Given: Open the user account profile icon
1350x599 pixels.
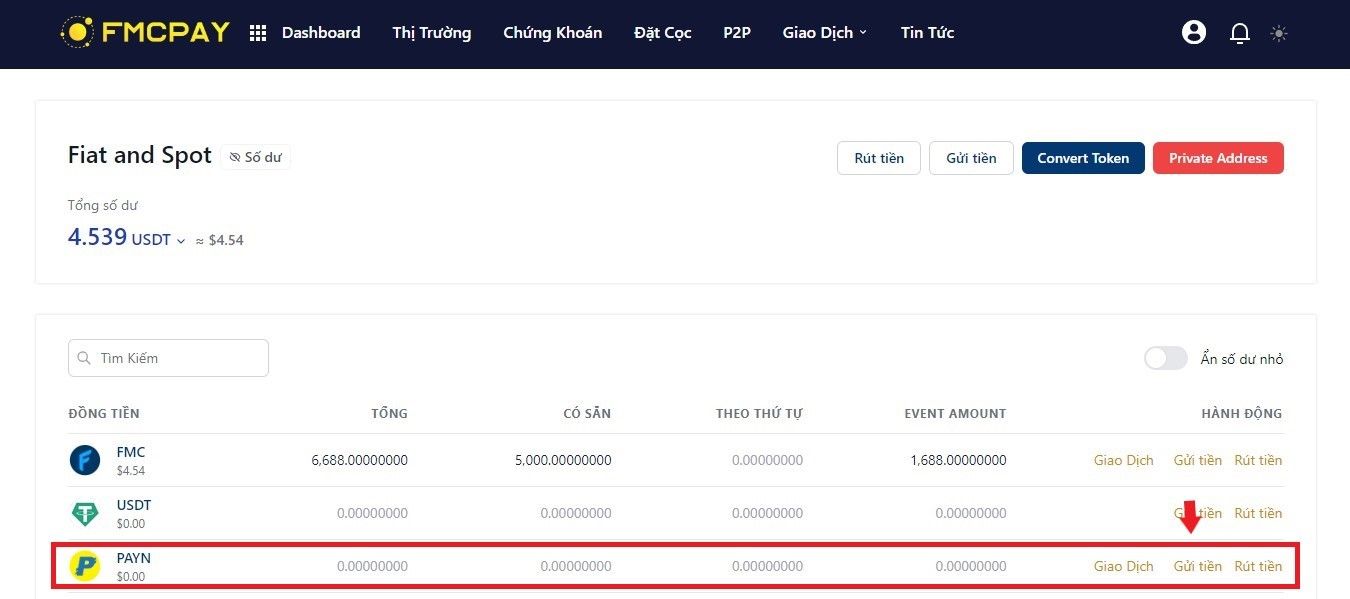Looking at the screenshot, I should point(1194,33).
